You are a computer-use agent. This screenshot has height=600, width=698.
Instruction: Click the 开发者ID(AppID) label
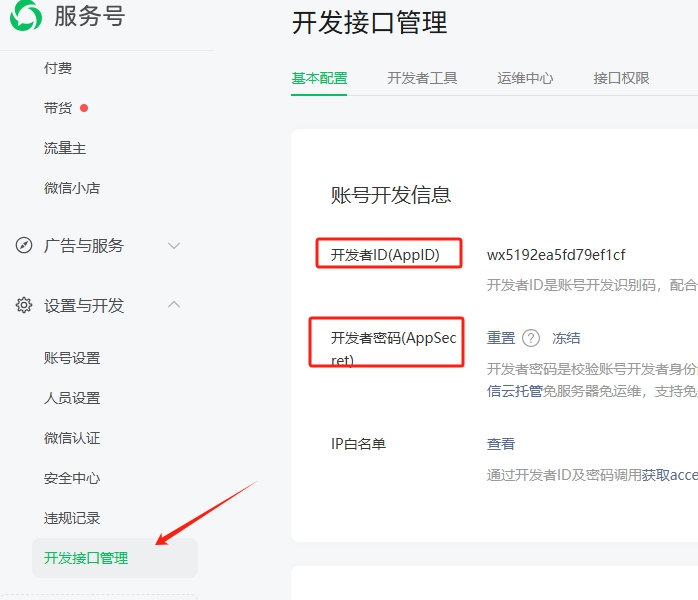(x=385, y=255)
